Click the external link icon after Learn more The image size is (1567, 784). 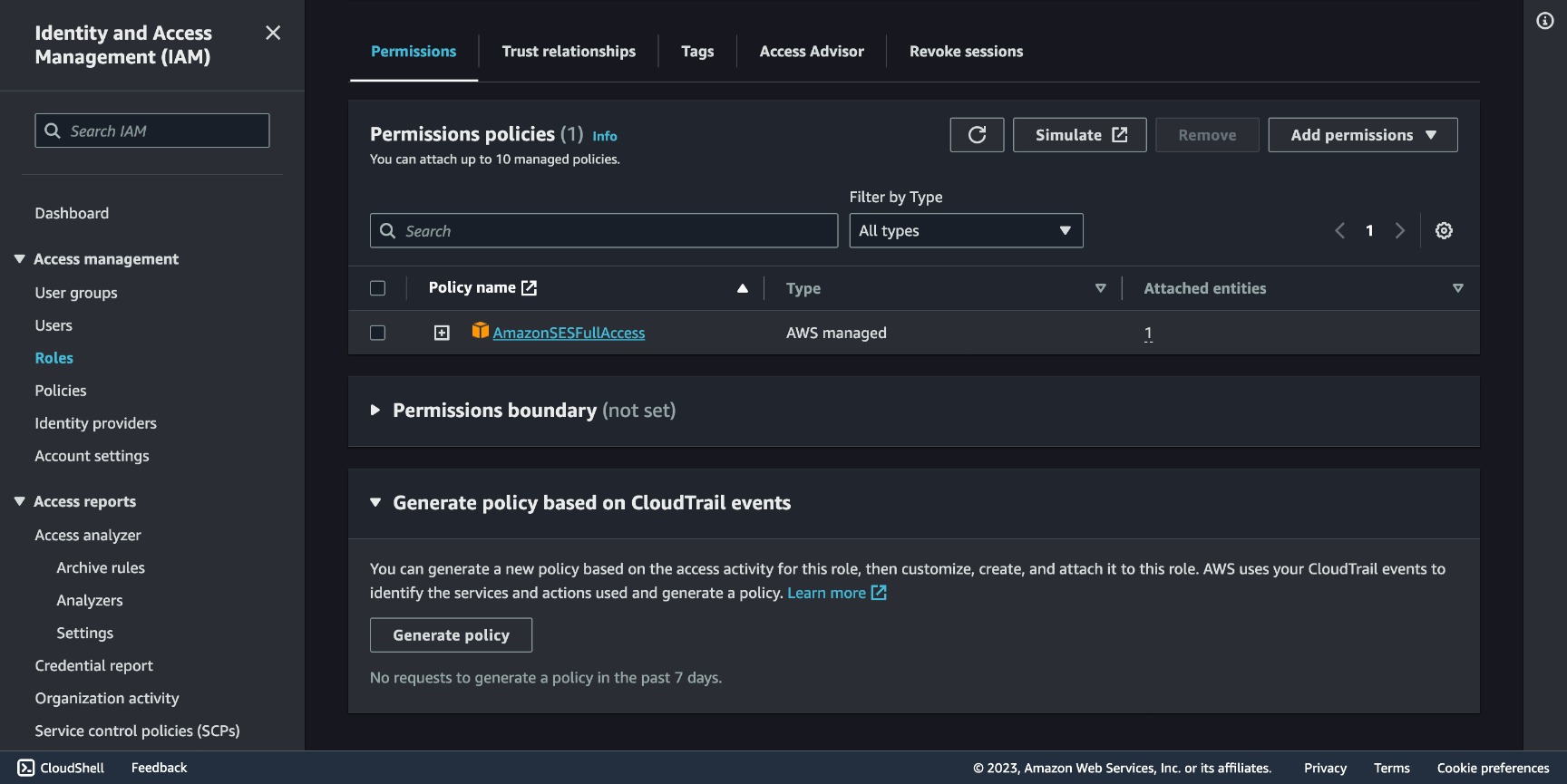click(x=879, y=592)
